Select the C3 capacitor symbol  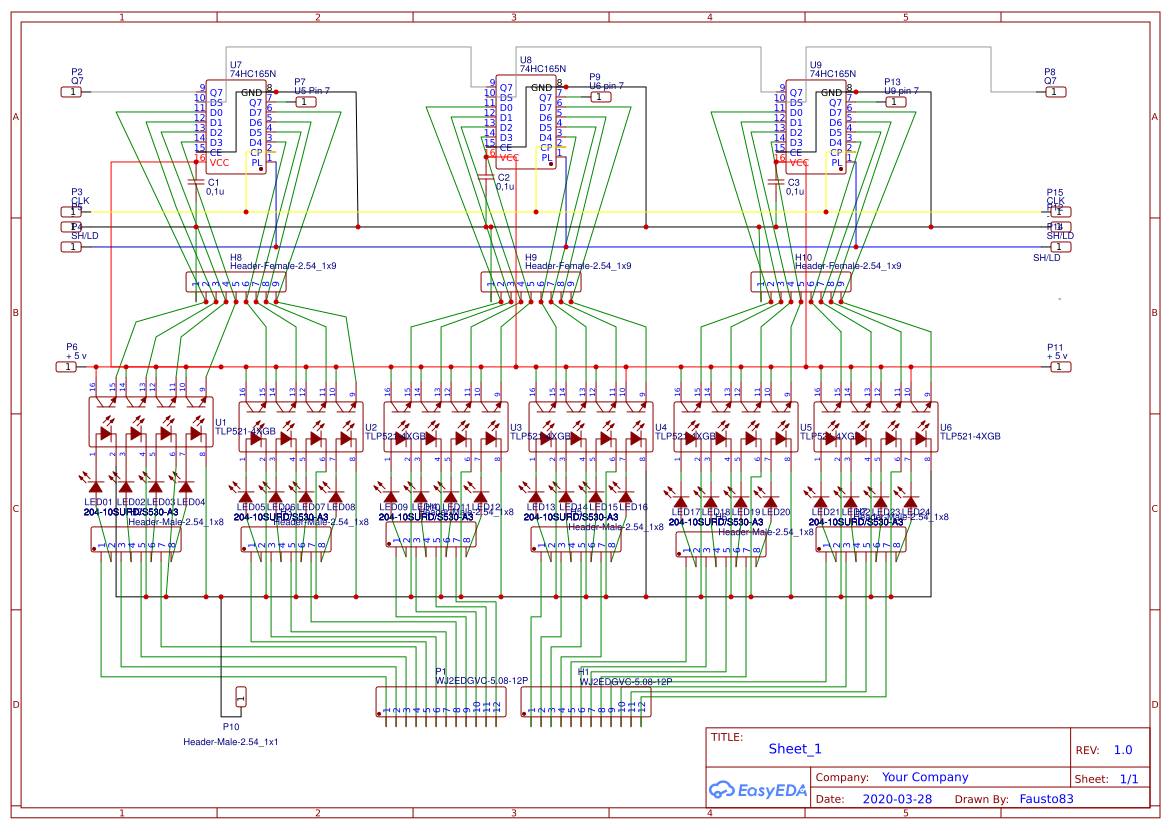(775, 182)
